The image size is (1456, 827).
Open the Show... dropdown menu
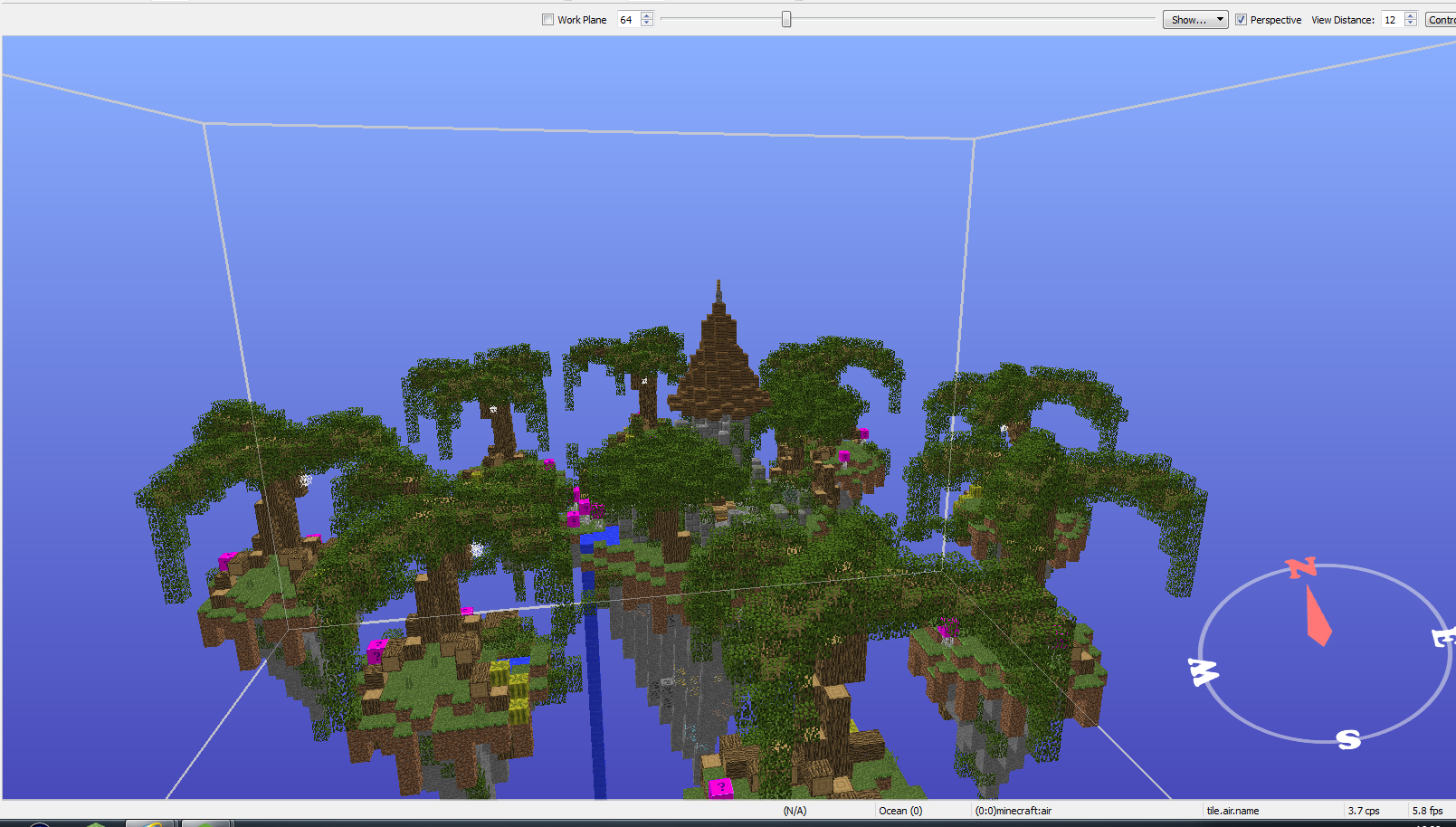[x=1195, y=20]
